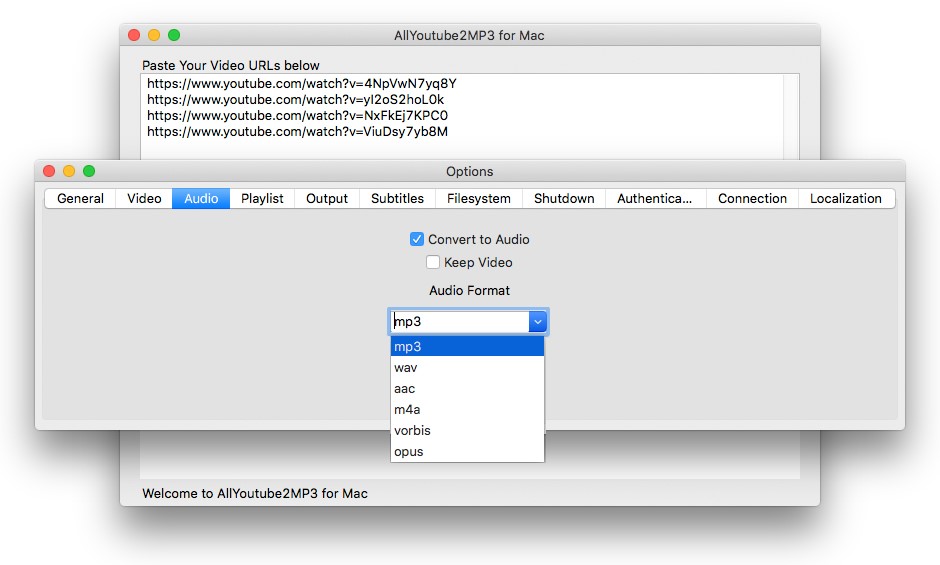Click the URL ending in 4NpVwN7yq8Y
The image size is (940, 565).
tap(302, 83)
